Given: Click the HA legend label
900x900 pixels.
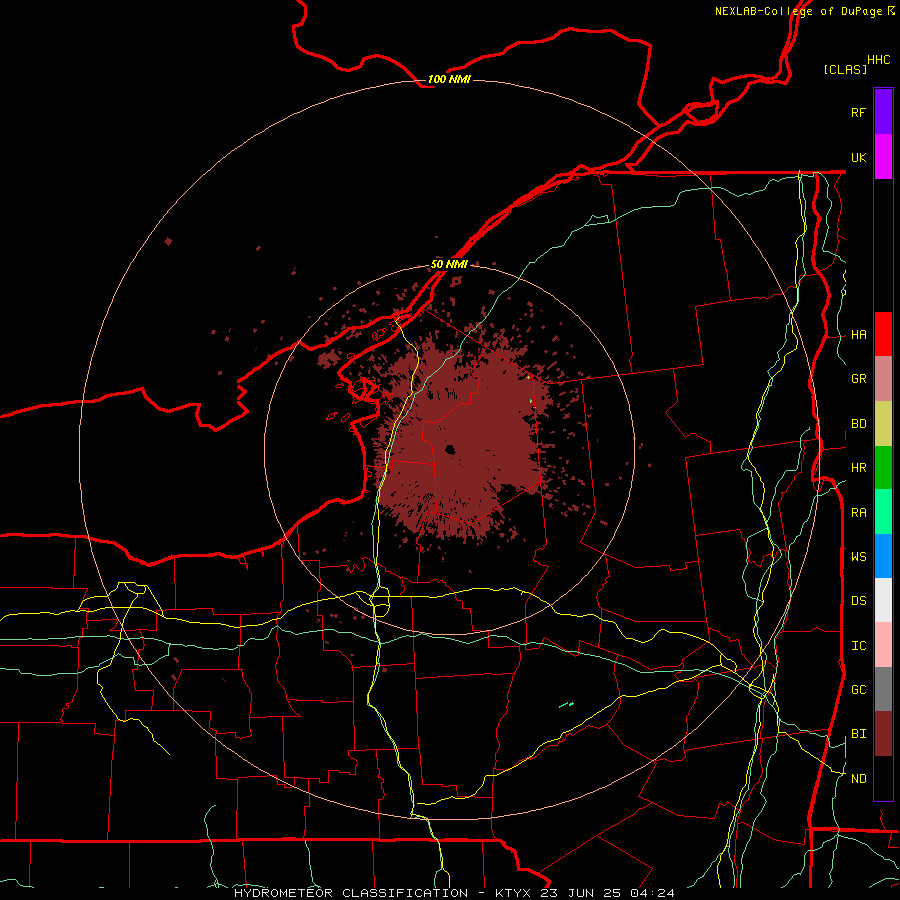Looking at the screenshot, I should (859, 335).
